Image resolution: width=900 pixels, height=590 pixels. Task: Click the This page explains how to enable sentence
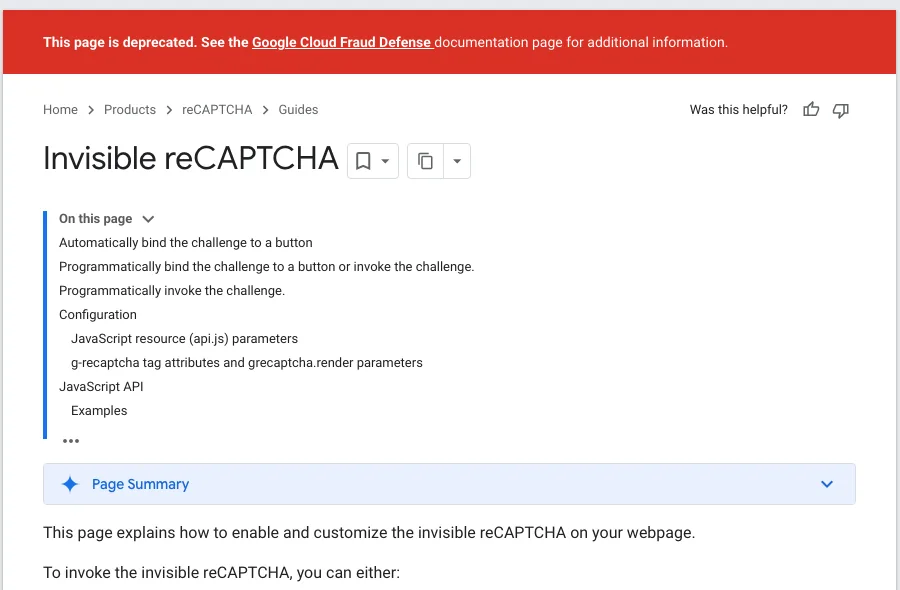[369, 533]
